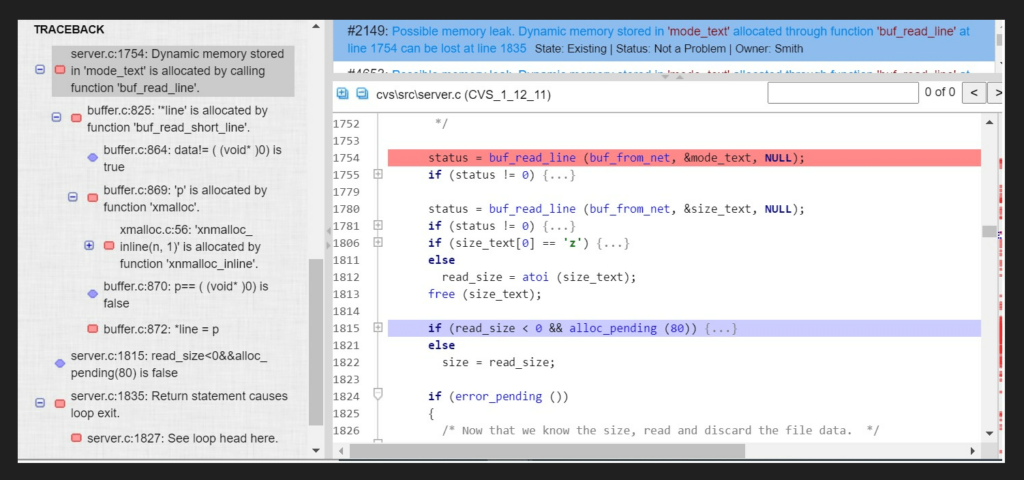1024x480 pixels.
Task: Select traceback entry buffer.c:864 data!= true
Action: coord(193,159)
